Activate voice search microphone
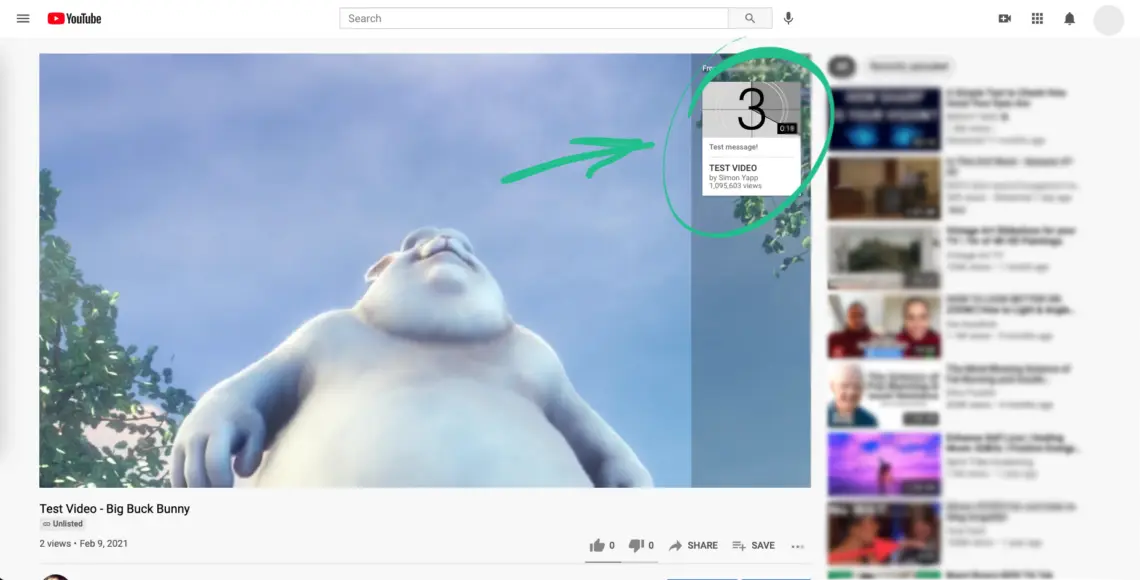The image size is (1140, 580). point(789,19)
